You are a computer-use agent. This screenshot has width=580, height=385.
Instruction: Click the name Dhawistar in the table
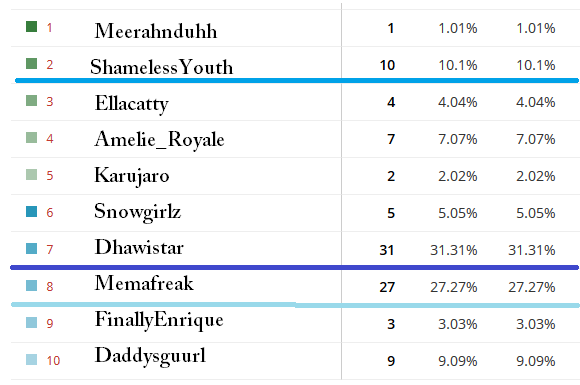point(139,247)
